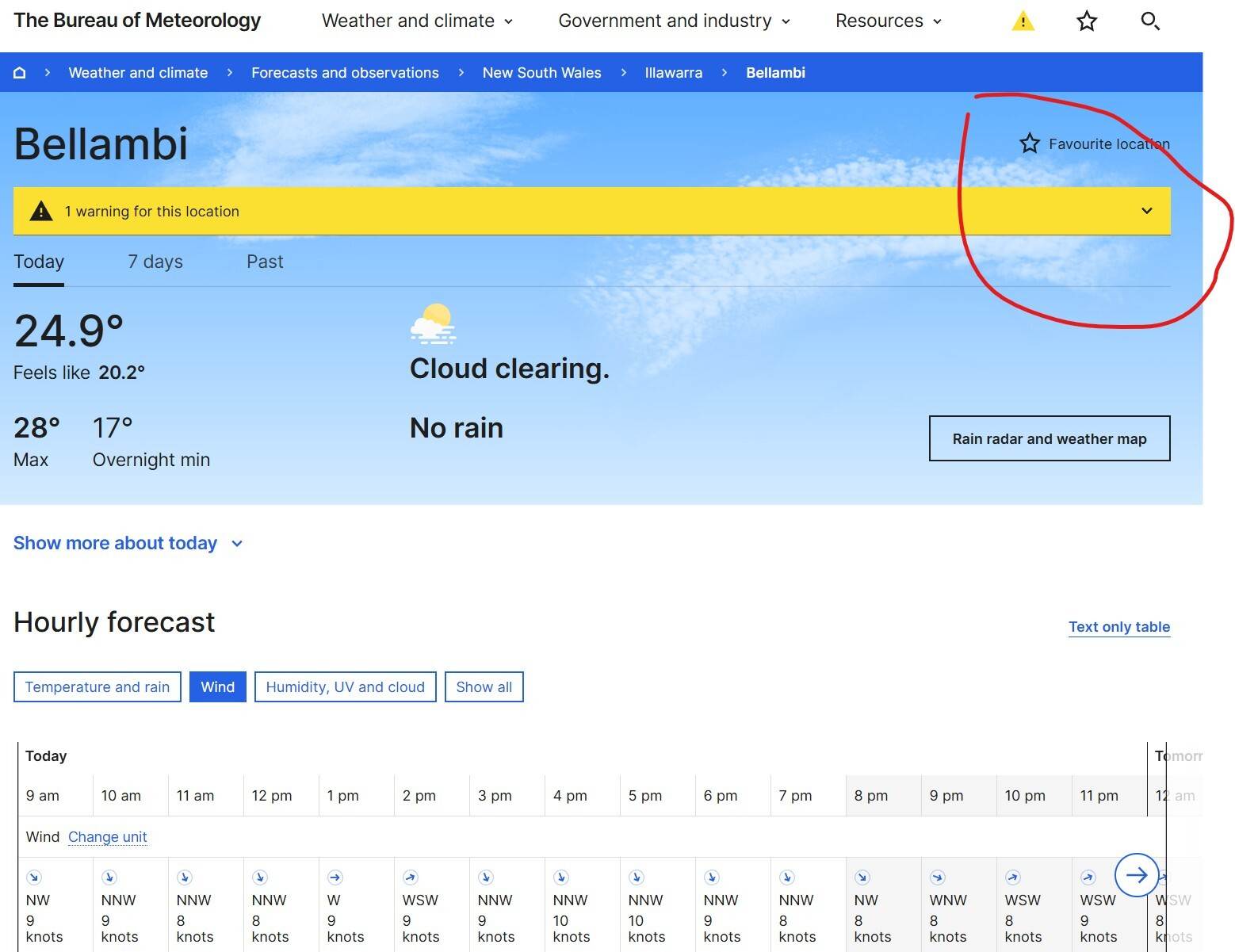1235x952 pixels.
Task: Open Rain radar and weather map
Action: pyautogui.click(x=1049, y=438)
